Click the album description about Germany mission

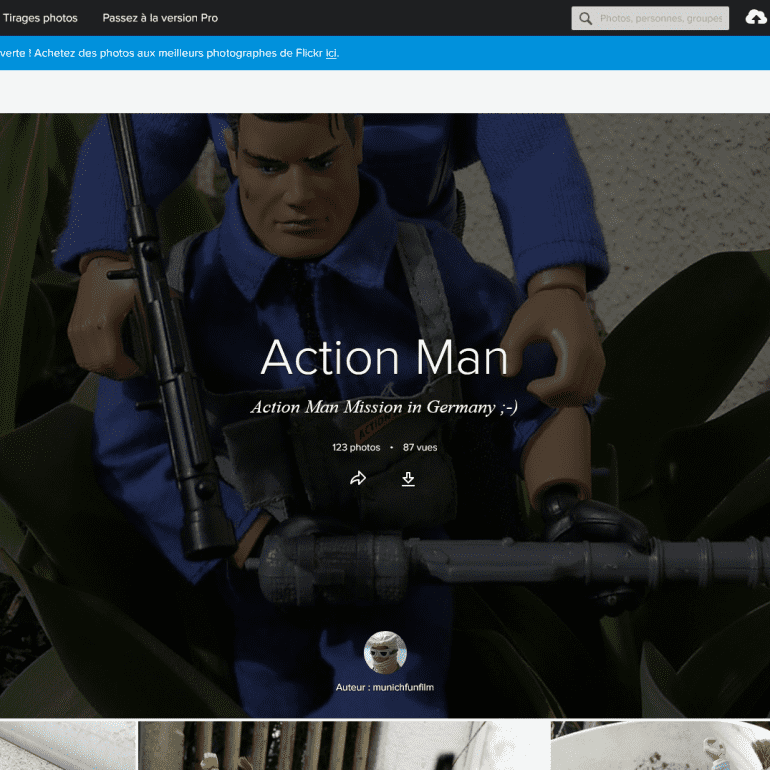(384, 407)
